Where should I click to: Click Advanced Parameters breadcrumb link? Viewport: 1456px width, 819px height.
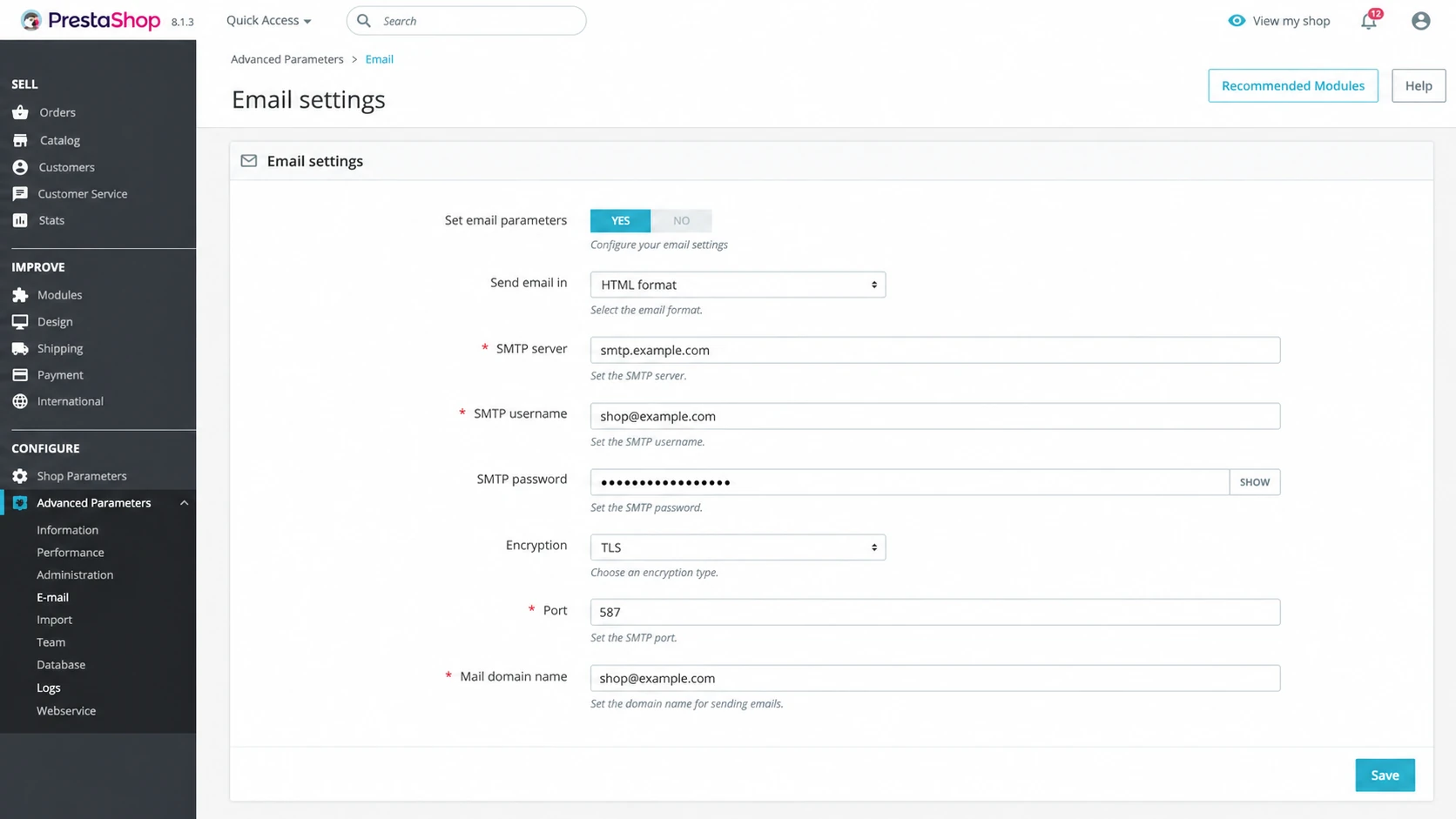tap(286, 59)
